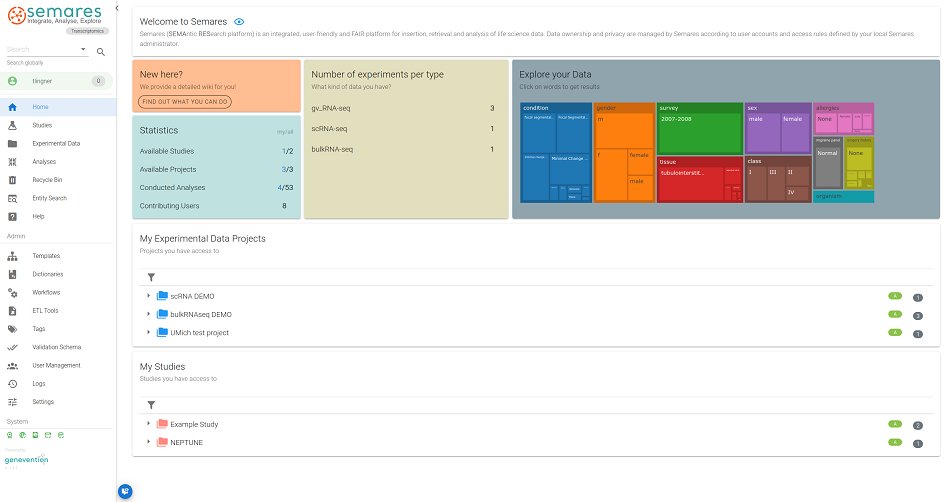Click the filter icon under My Experimental Data Projects

(151, 277)
